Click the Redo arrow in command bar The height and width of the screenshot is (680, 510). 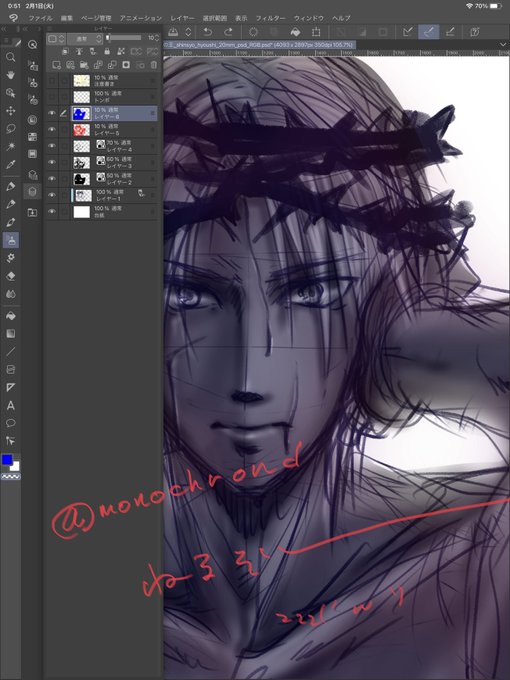pyautogui.click(x=228, y=32)
